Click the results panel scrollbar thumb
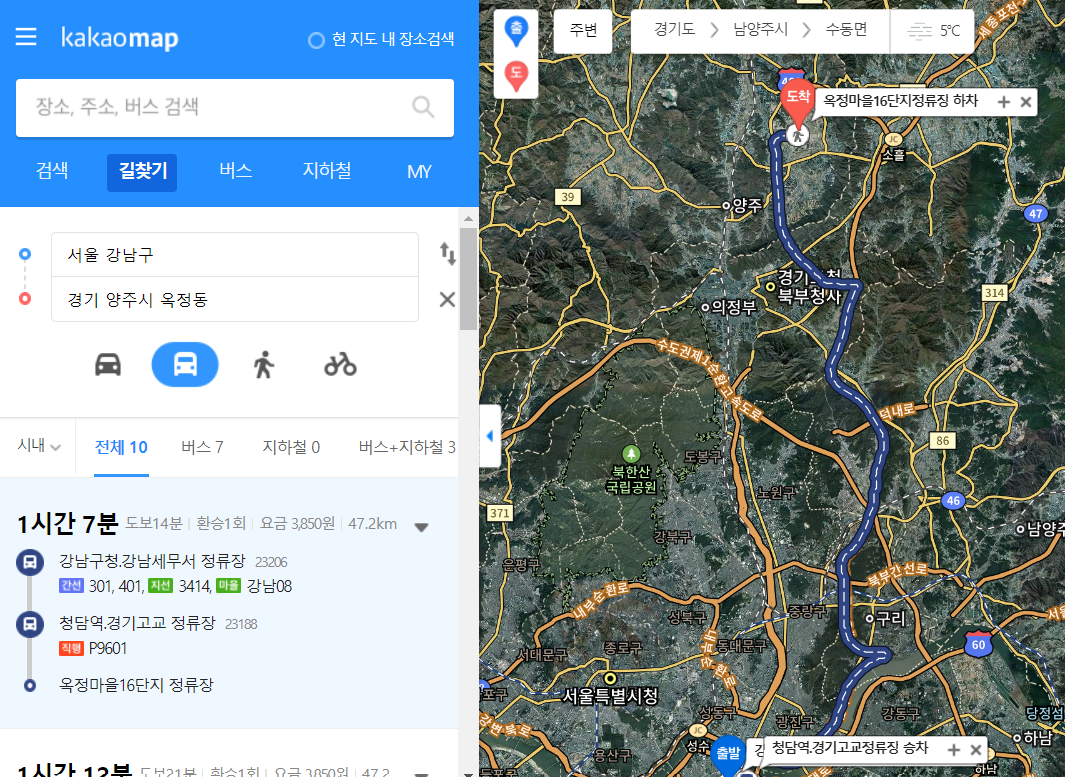 click(468, 278)
